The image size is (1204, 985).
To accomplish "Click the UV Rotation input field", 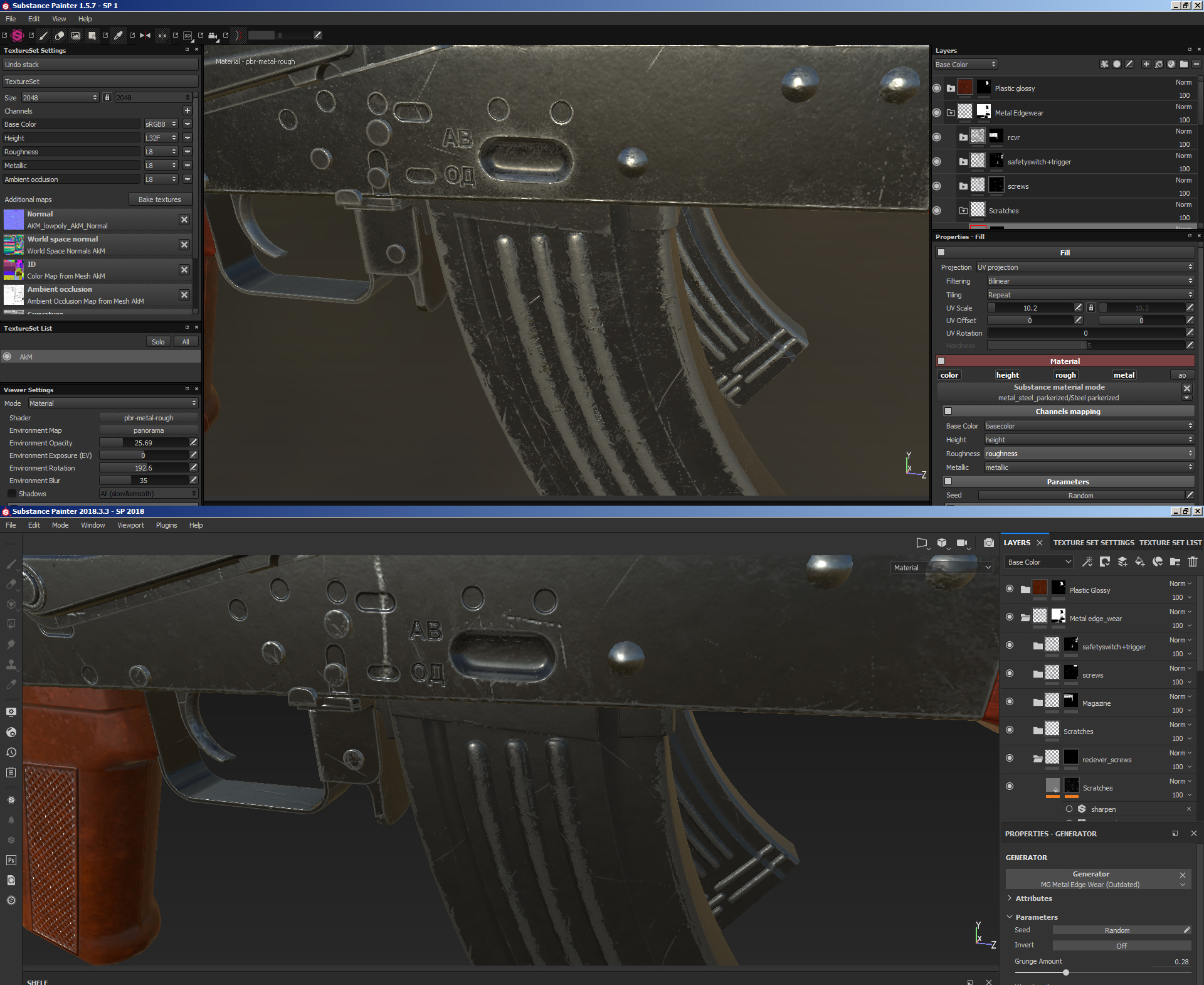I will pos(1085,333).
